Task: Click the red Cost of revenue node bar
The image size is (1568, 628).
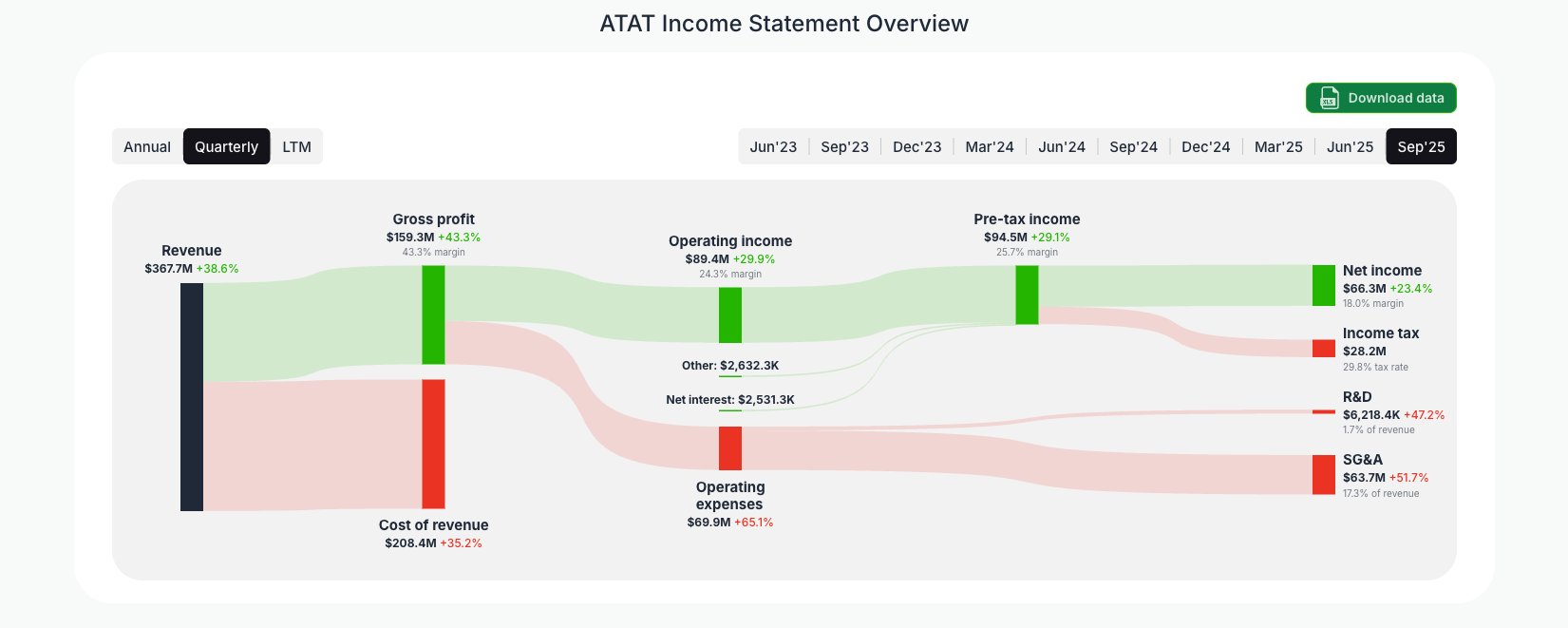Action: pyautogui.click(x=433, y=445)
